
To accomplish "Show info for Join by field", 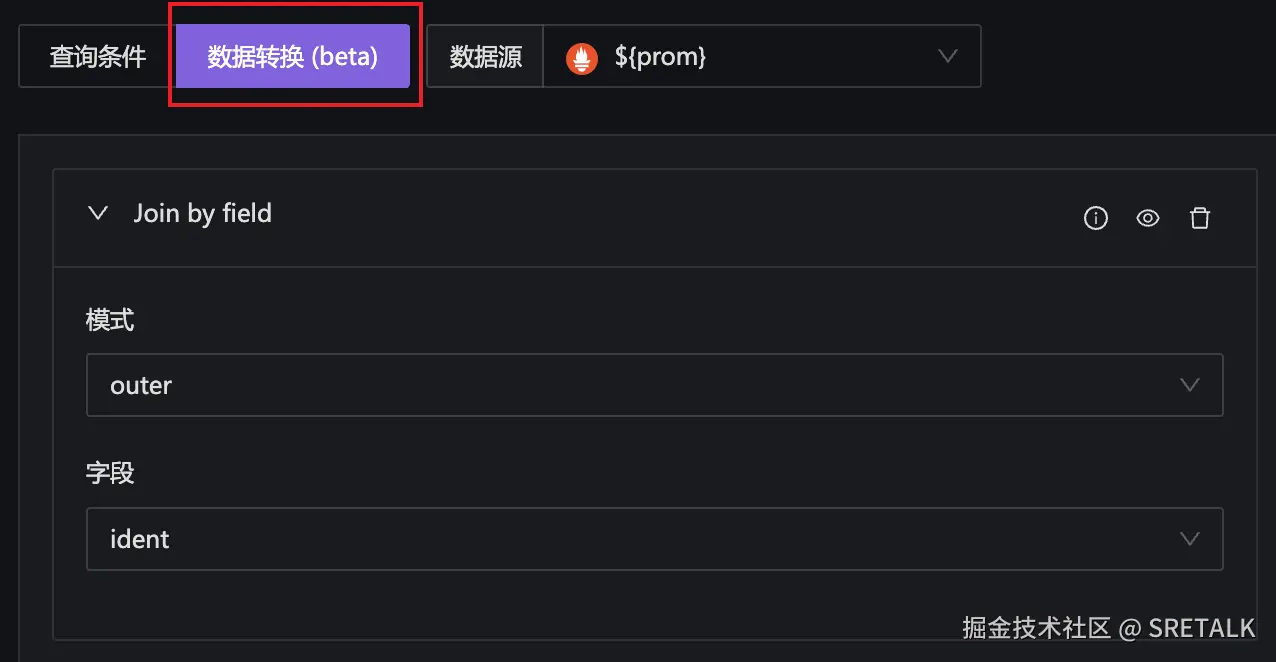I will (x=1096, y=218).
